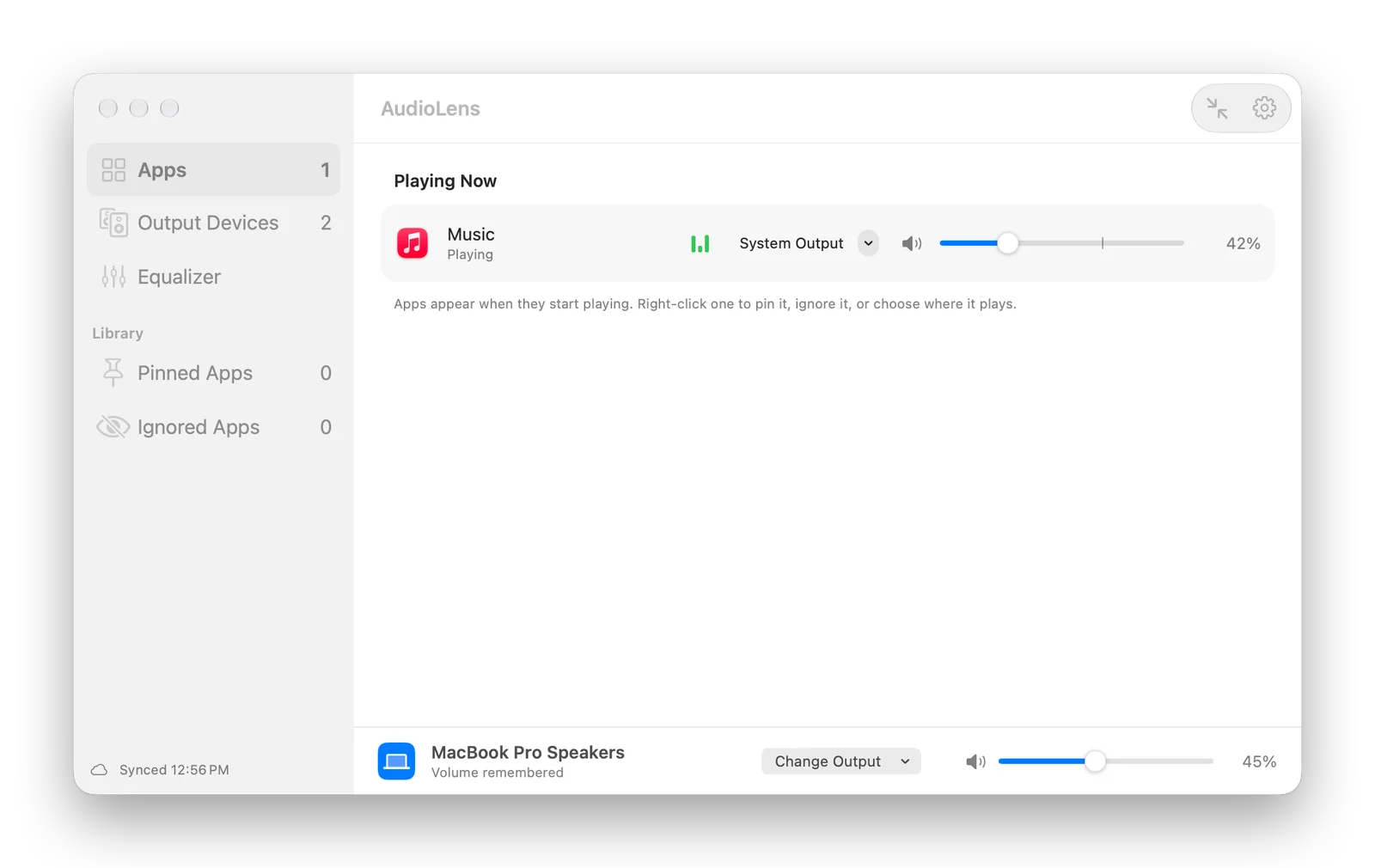Switch to Output Devices section
The width and height of the screenshot is (1375, 868).
(213, 223)
